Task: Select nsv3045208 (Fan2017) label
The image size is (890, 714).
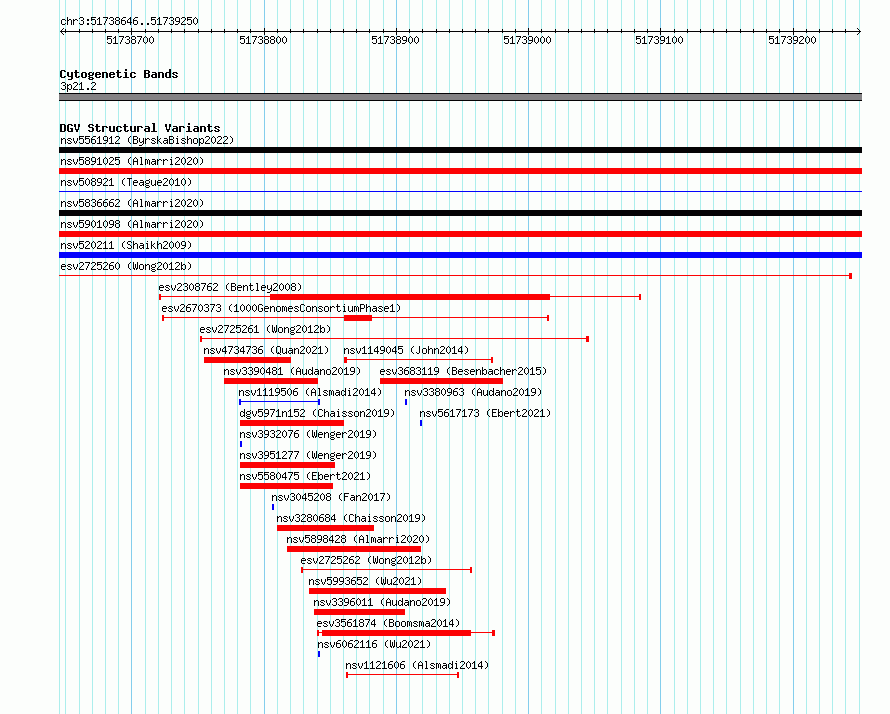Action: pos(331,497)
